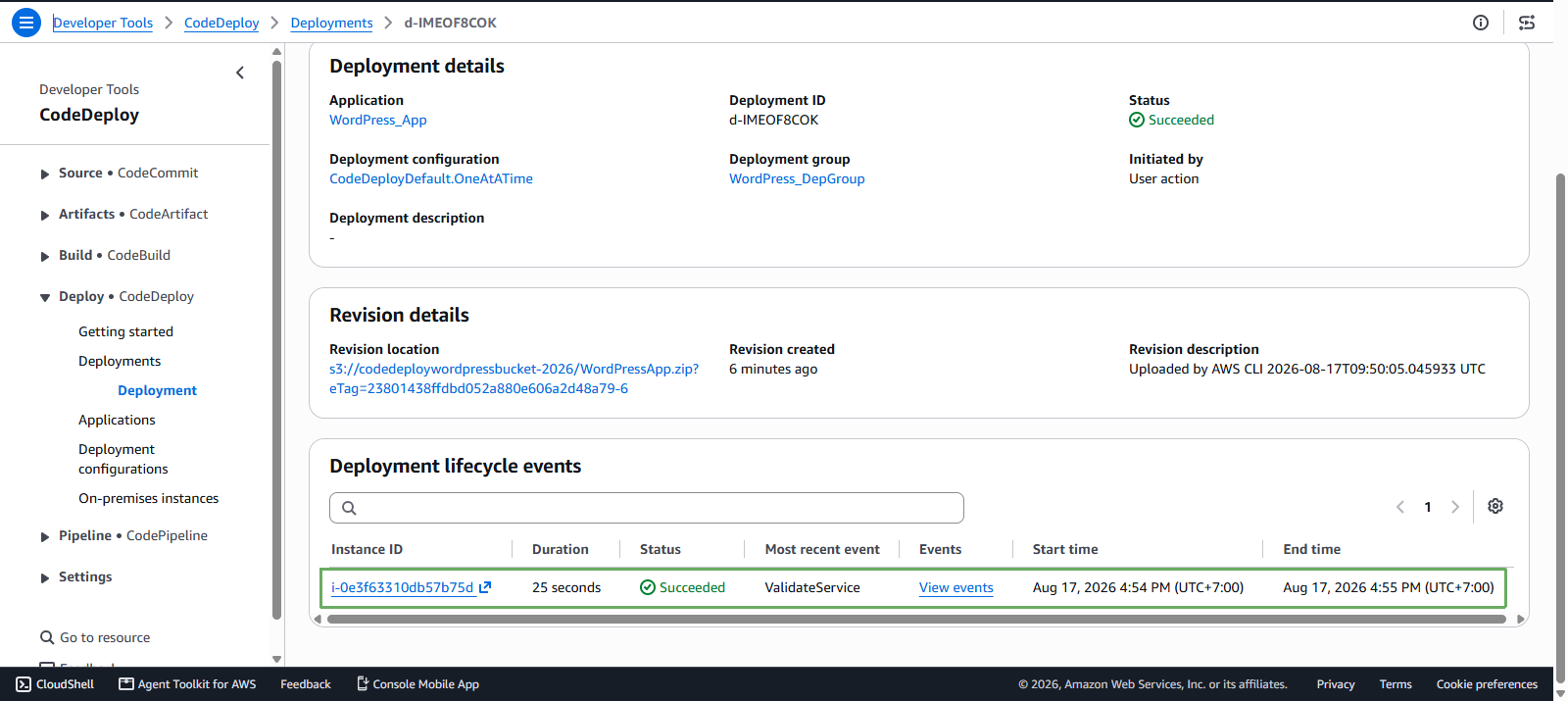This screenshot has width=1568, height=701.
Task: Open the S3 revision location link
Action: [x=514, y=378]
